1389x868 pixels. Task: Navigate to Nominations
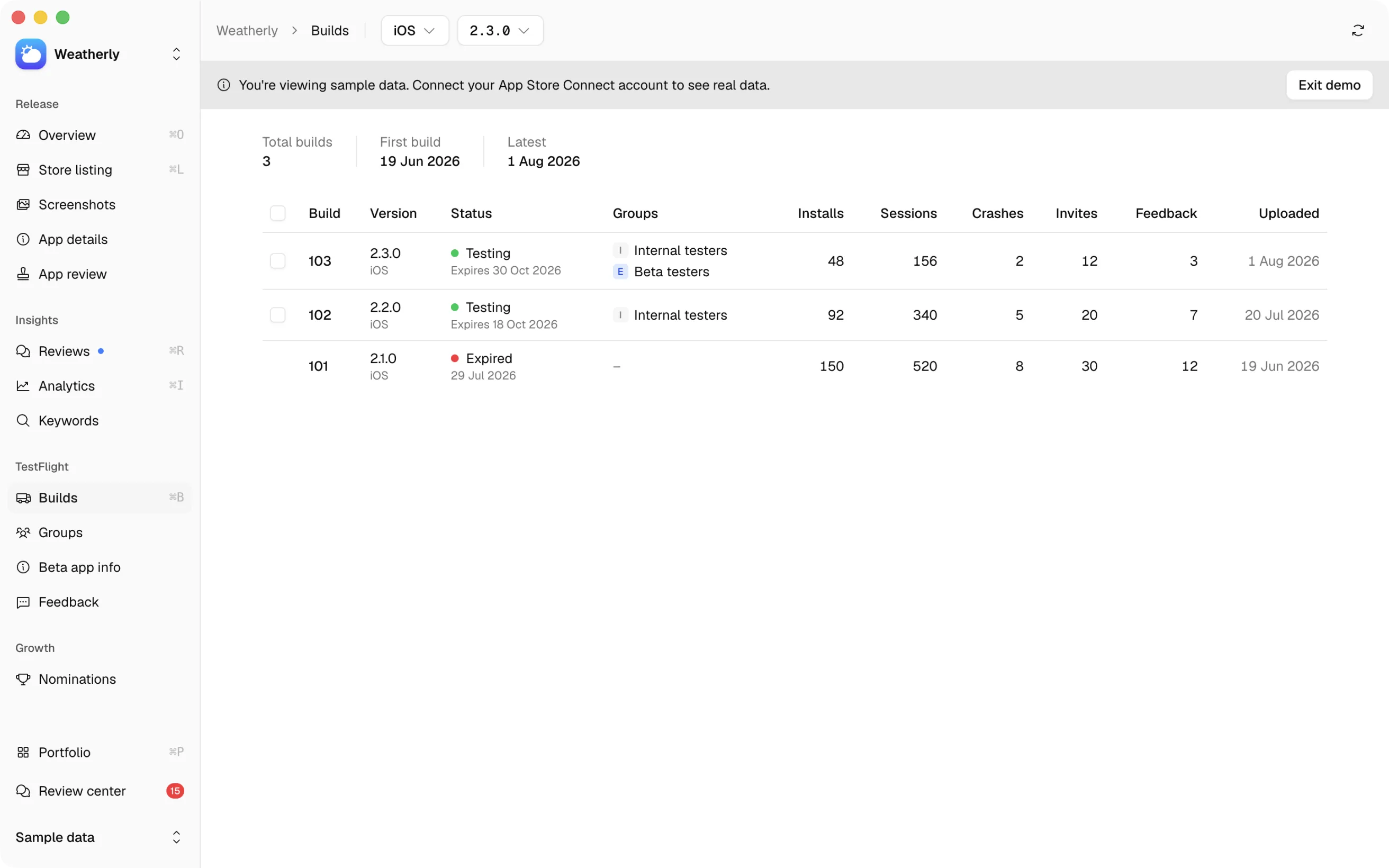[100, 679]
